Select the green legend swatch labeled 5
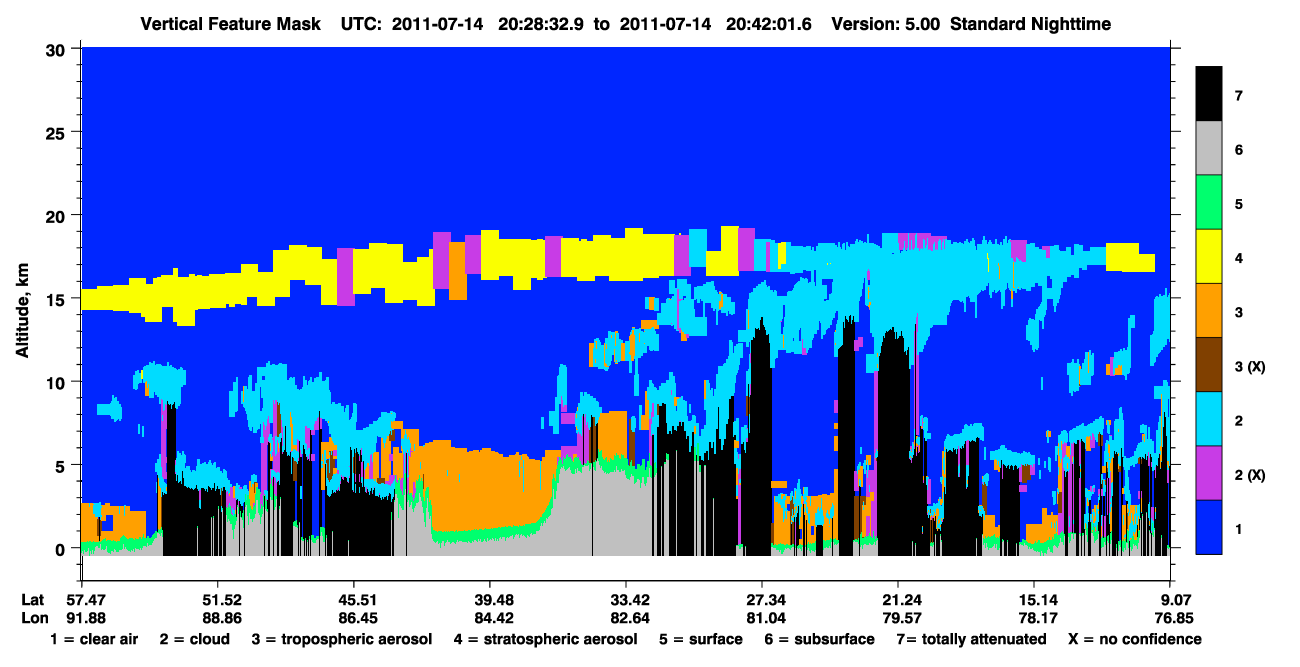The height and width of the screenshot is (667, 1300). tap(1209, 203)
